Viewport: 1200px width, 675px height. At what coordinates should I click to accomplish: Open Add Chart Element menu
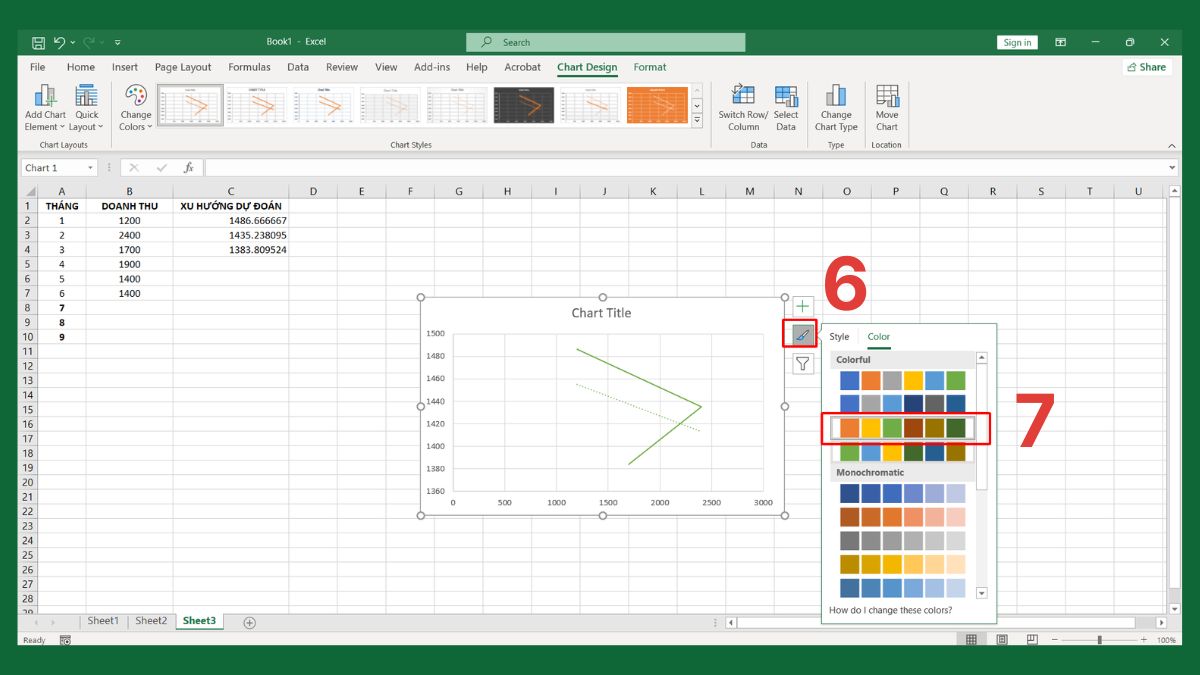pos(45,108)
